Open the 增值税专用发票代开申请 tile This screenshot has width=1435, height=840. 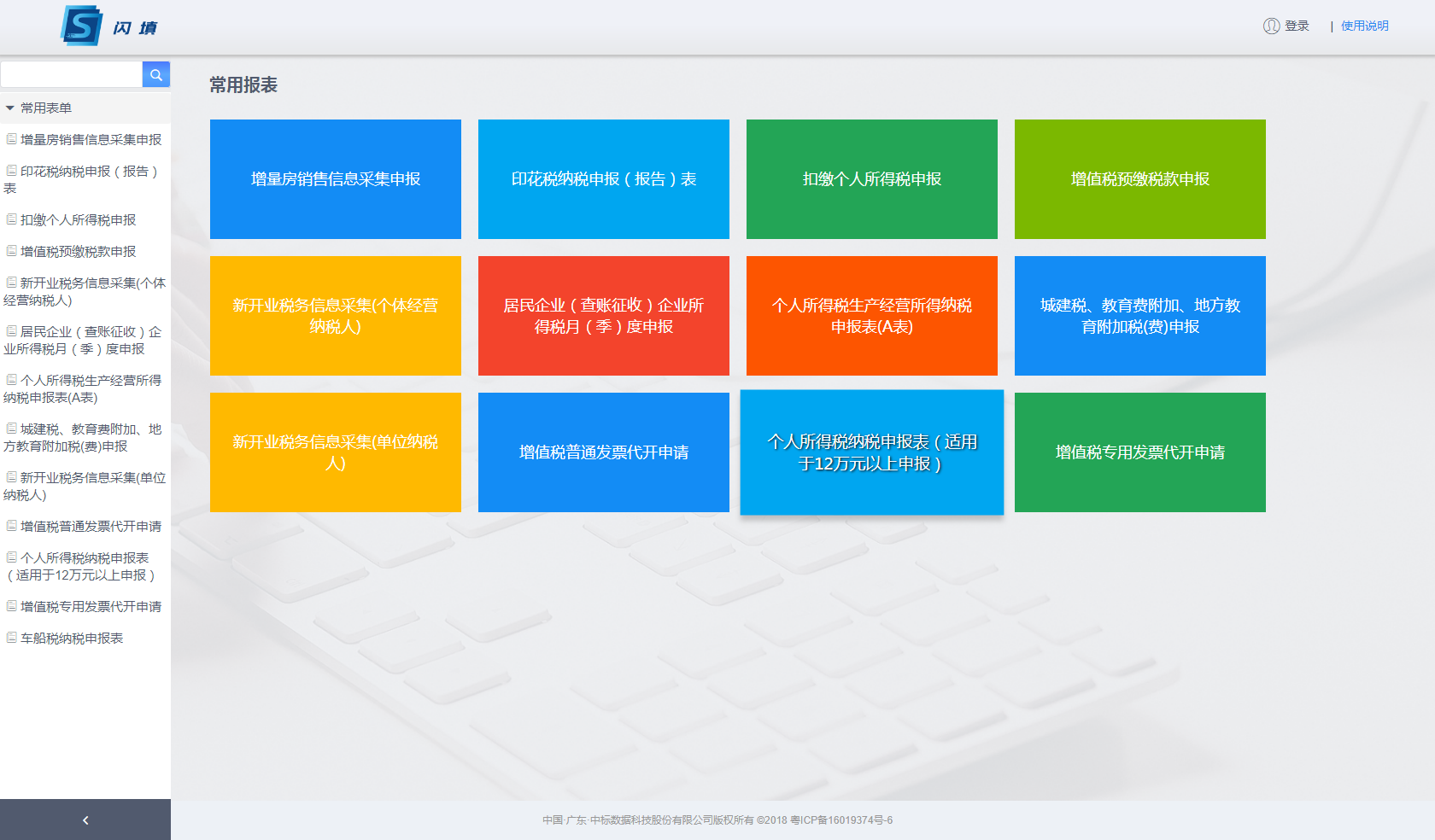[1139, 452]
